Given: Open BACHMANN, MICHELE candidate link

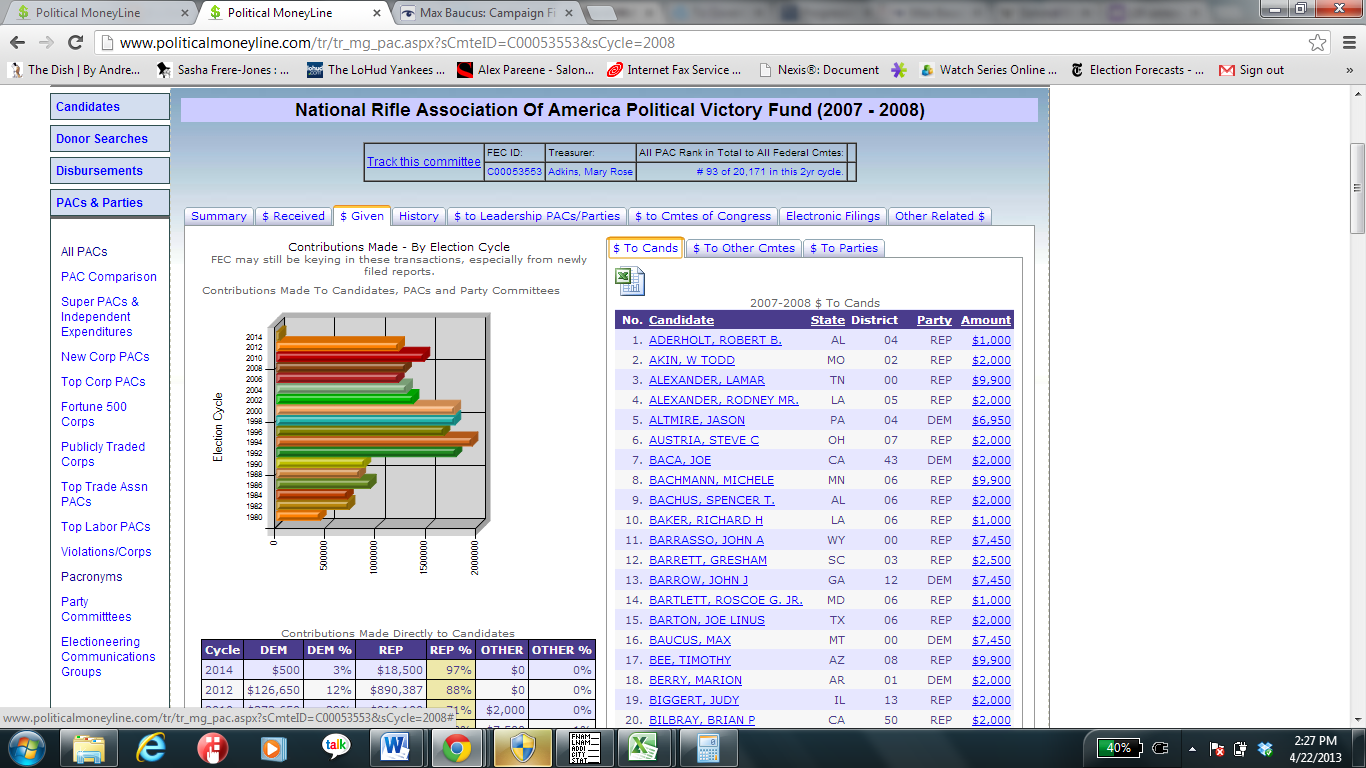Looking at the screenshot, I should tap(711, 480).
